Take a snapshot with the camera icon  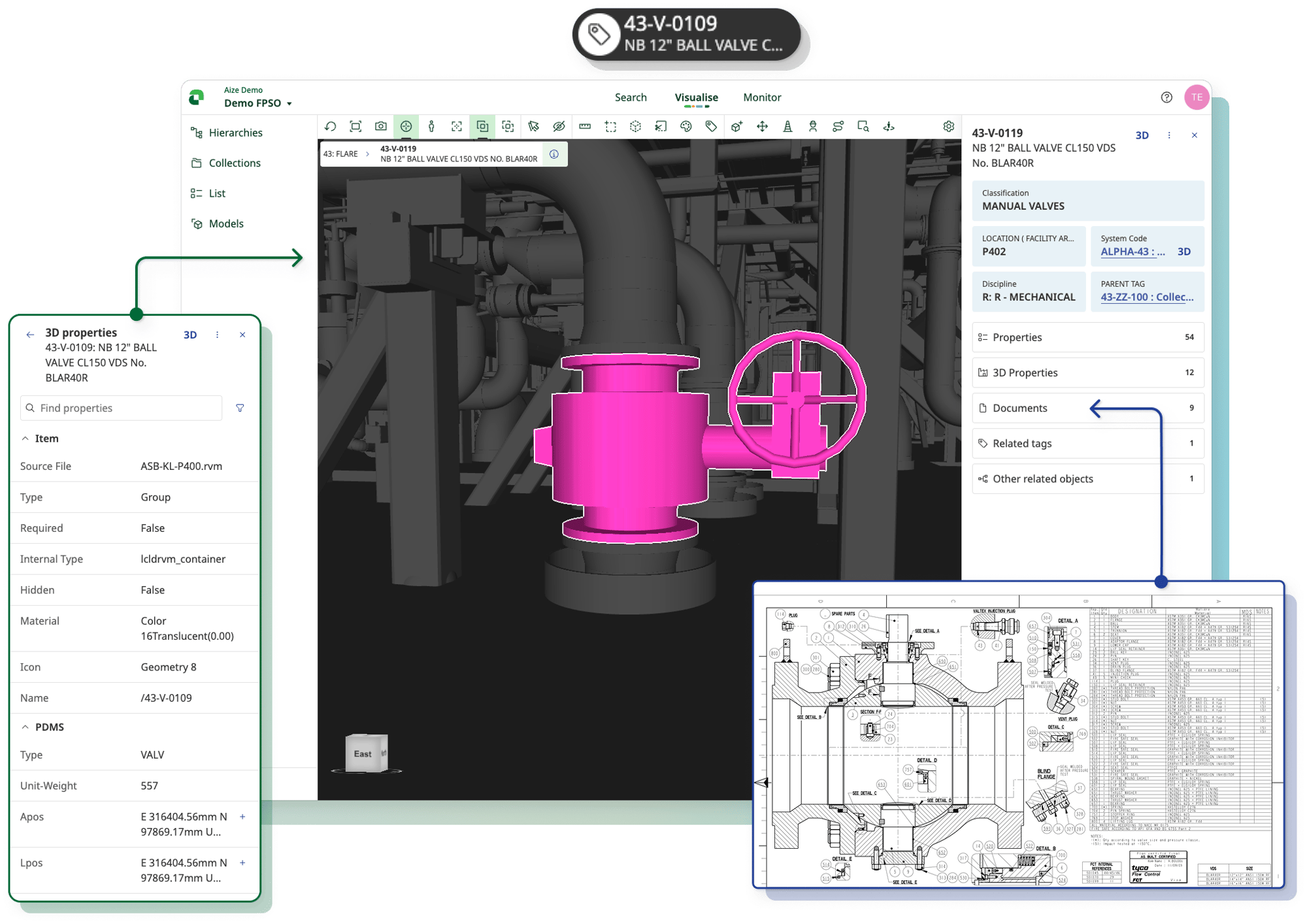click(381, 127)
